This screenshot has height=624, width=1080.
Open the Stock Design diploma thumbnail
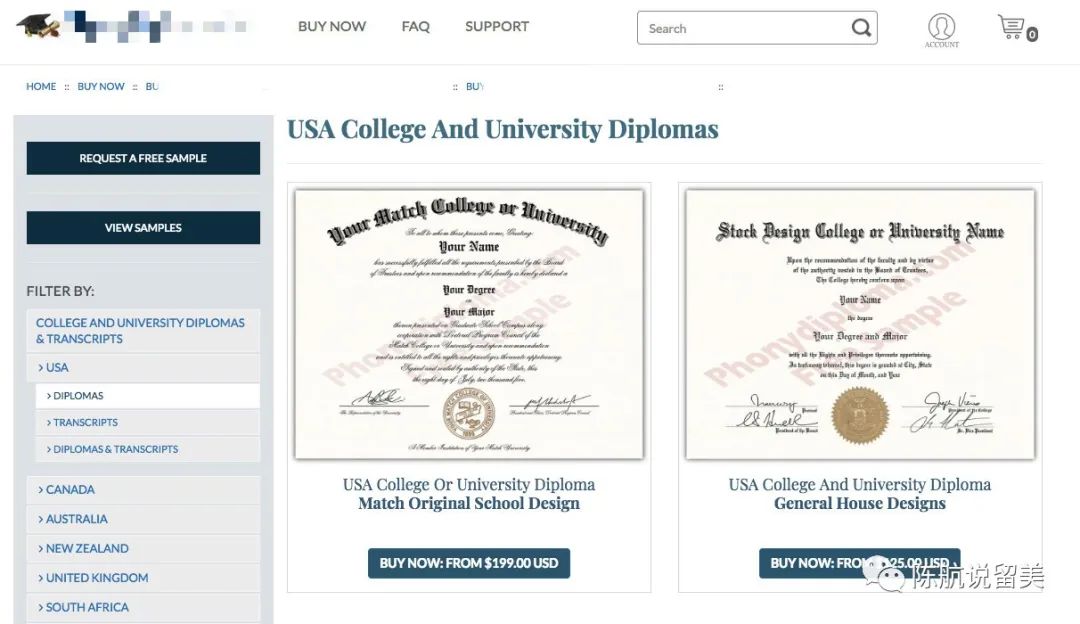point(860,324)
